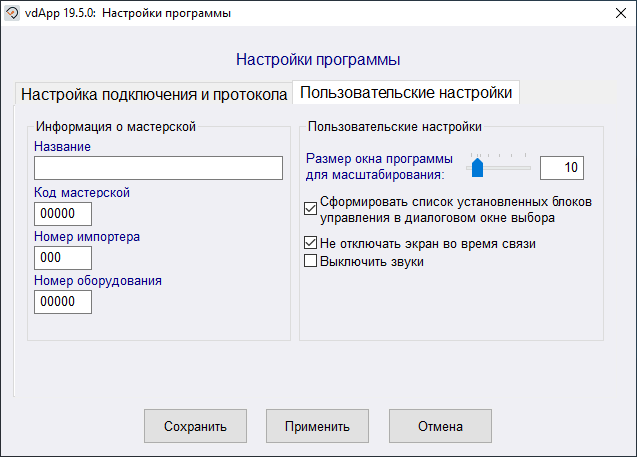Disable Не отключать экран во время связи

pos(310,244)
